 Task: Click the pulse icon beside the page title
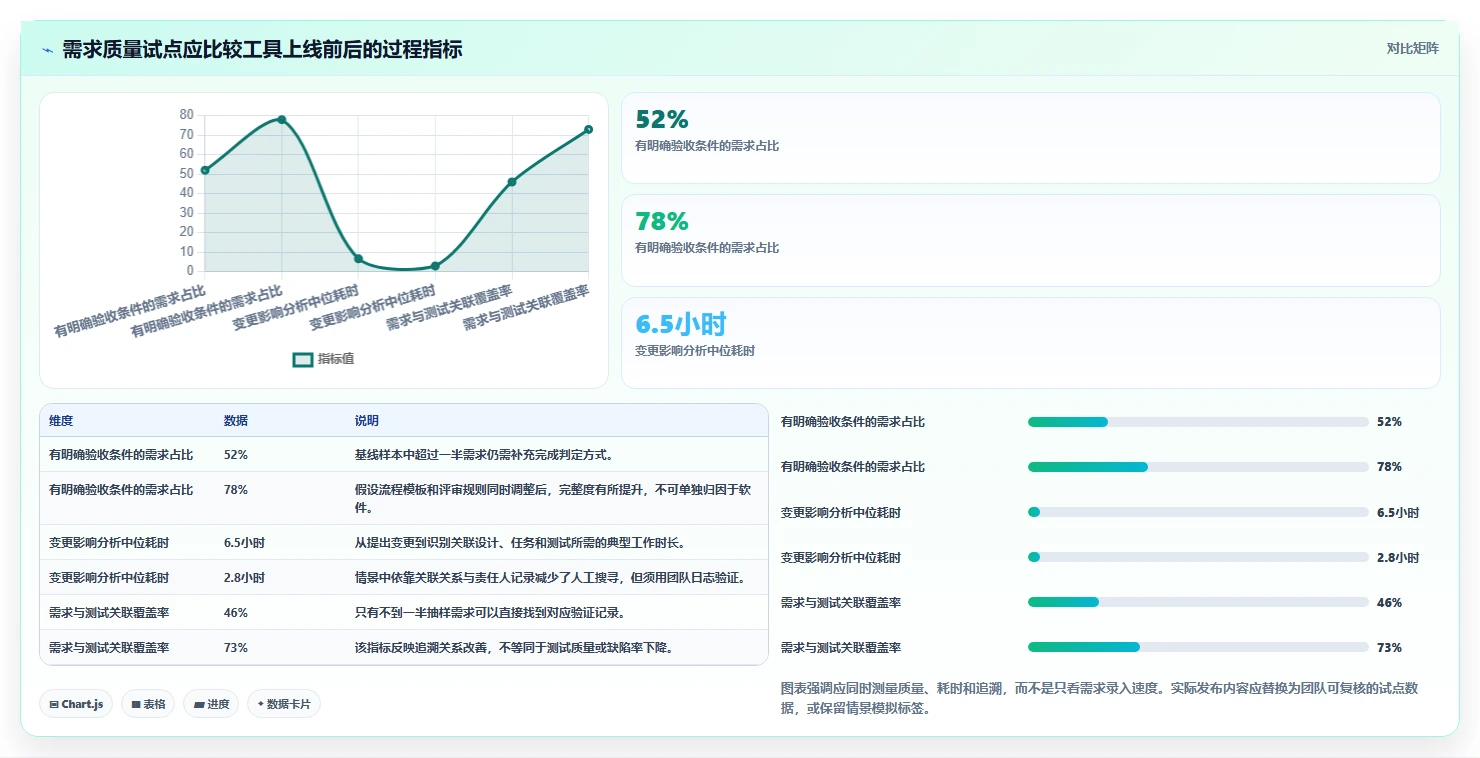[x=48, y=50]
